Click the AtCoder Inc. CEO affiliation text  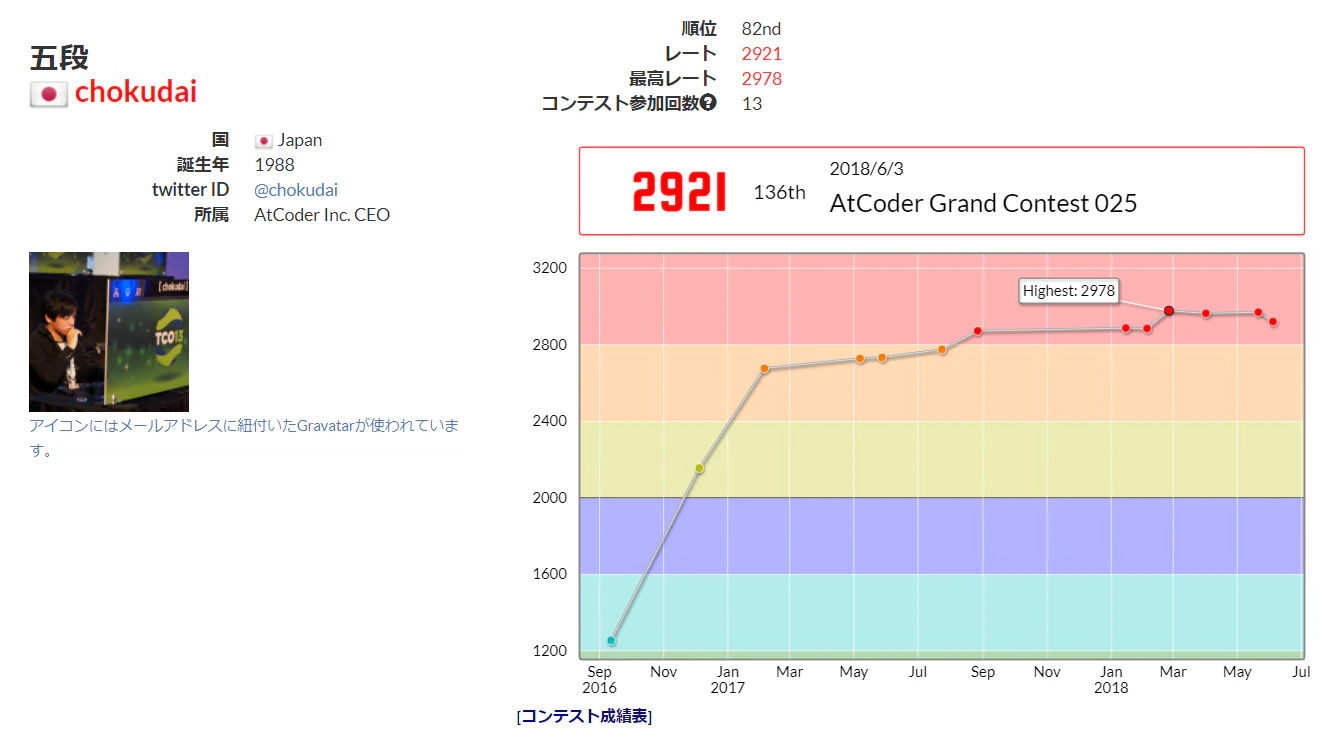click(322, 215)
